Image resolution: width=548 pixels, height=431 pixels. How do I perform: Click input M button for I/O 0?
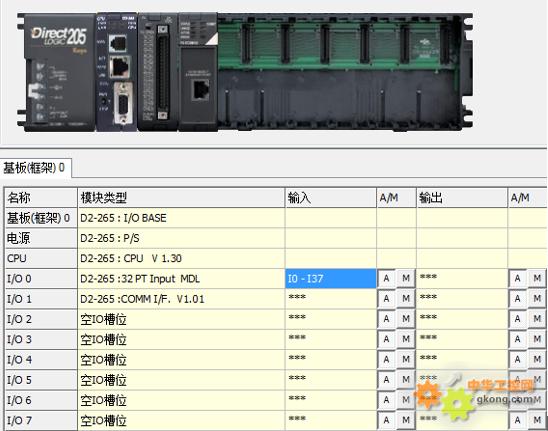tap(406, 279)
